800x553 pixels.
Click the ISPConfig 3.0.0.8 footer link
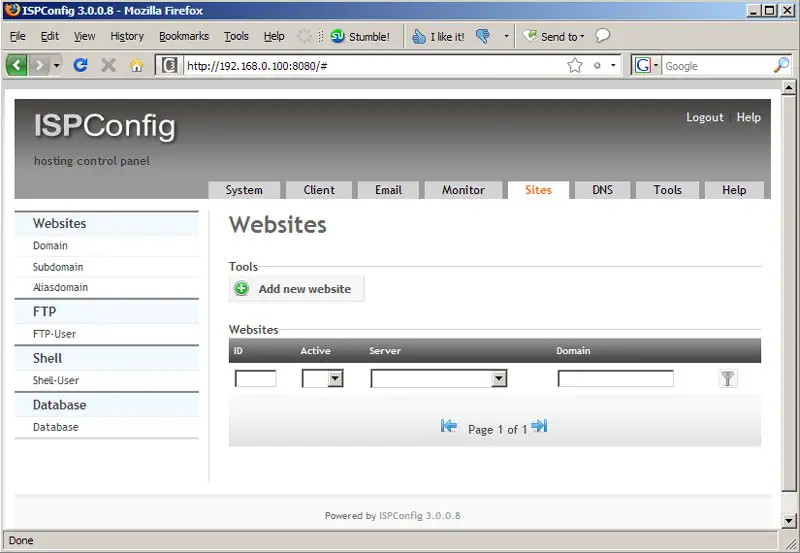pos(419,516)
